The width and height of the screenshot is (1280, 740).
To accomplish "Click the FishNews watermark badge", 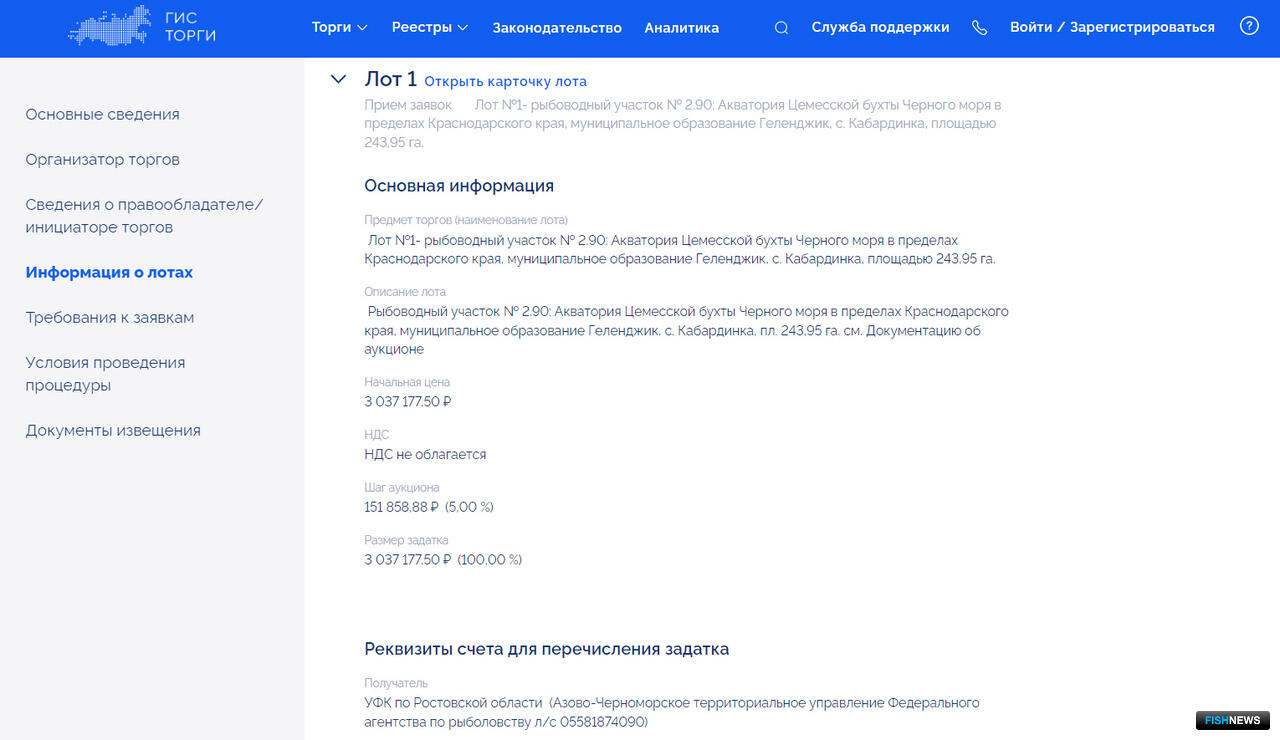I will coord(1232,720).
